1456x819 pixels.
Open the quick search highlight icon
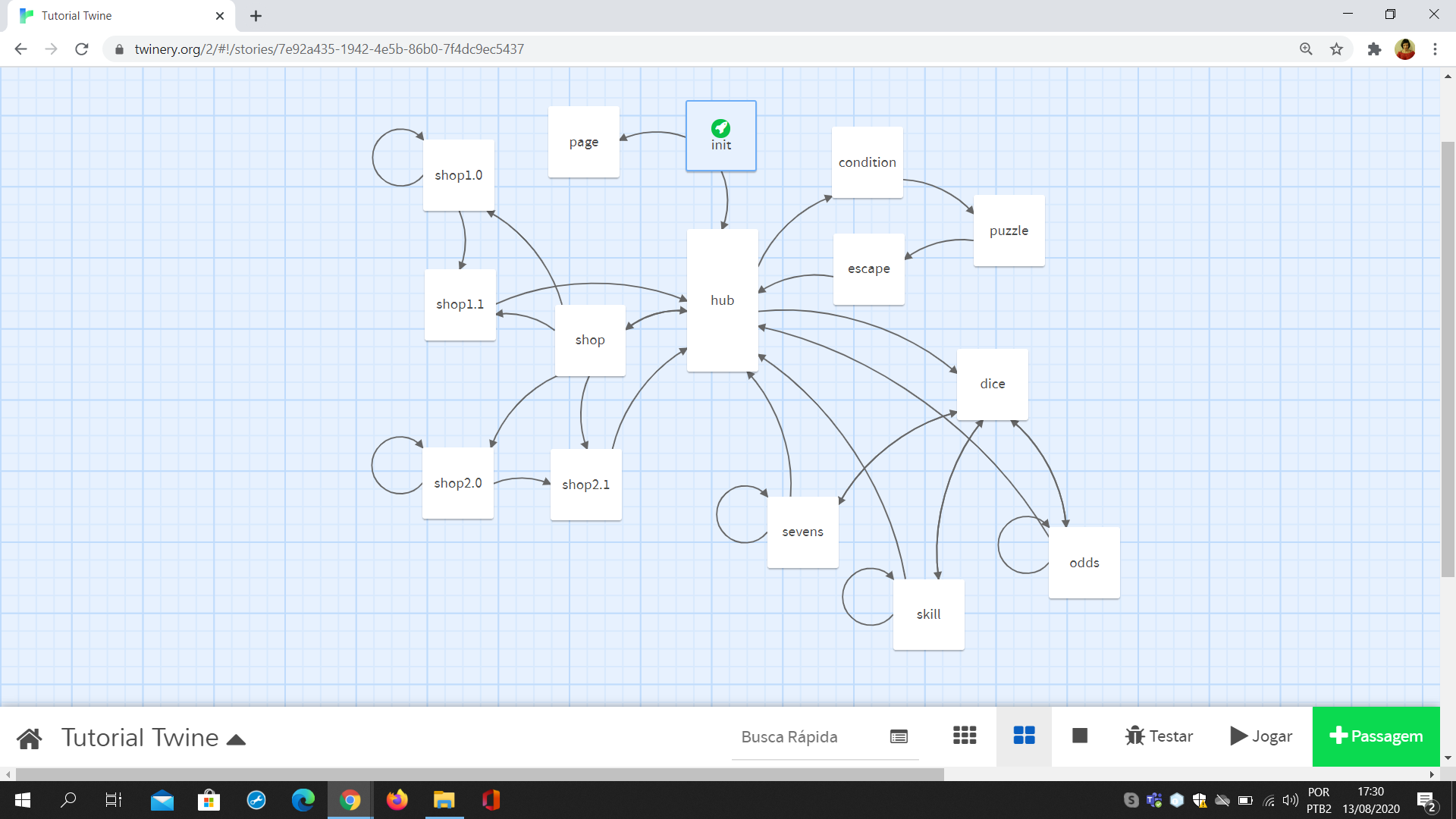899,736
